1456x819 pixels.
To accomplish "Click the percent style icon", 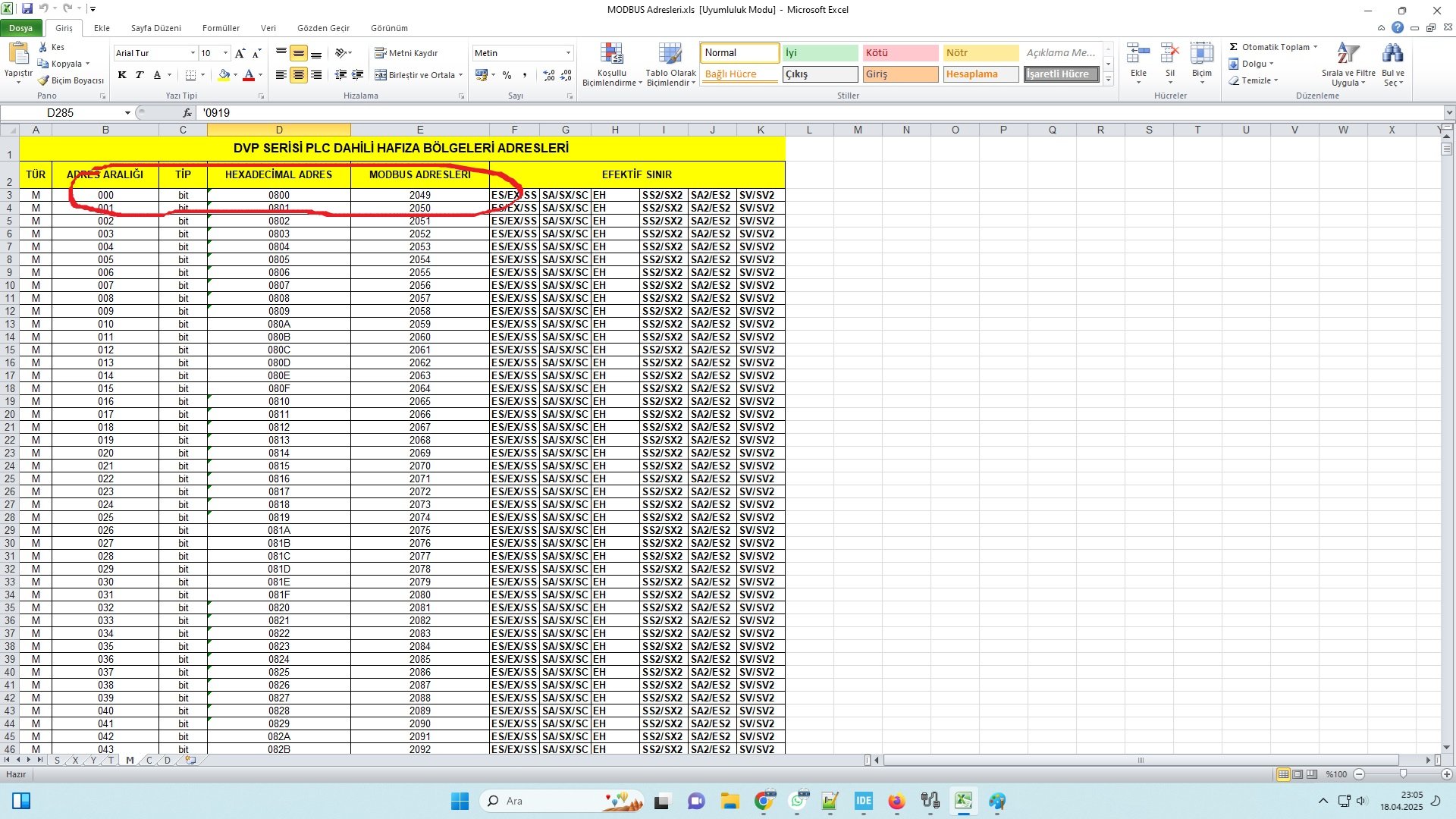I will [507, 75].
